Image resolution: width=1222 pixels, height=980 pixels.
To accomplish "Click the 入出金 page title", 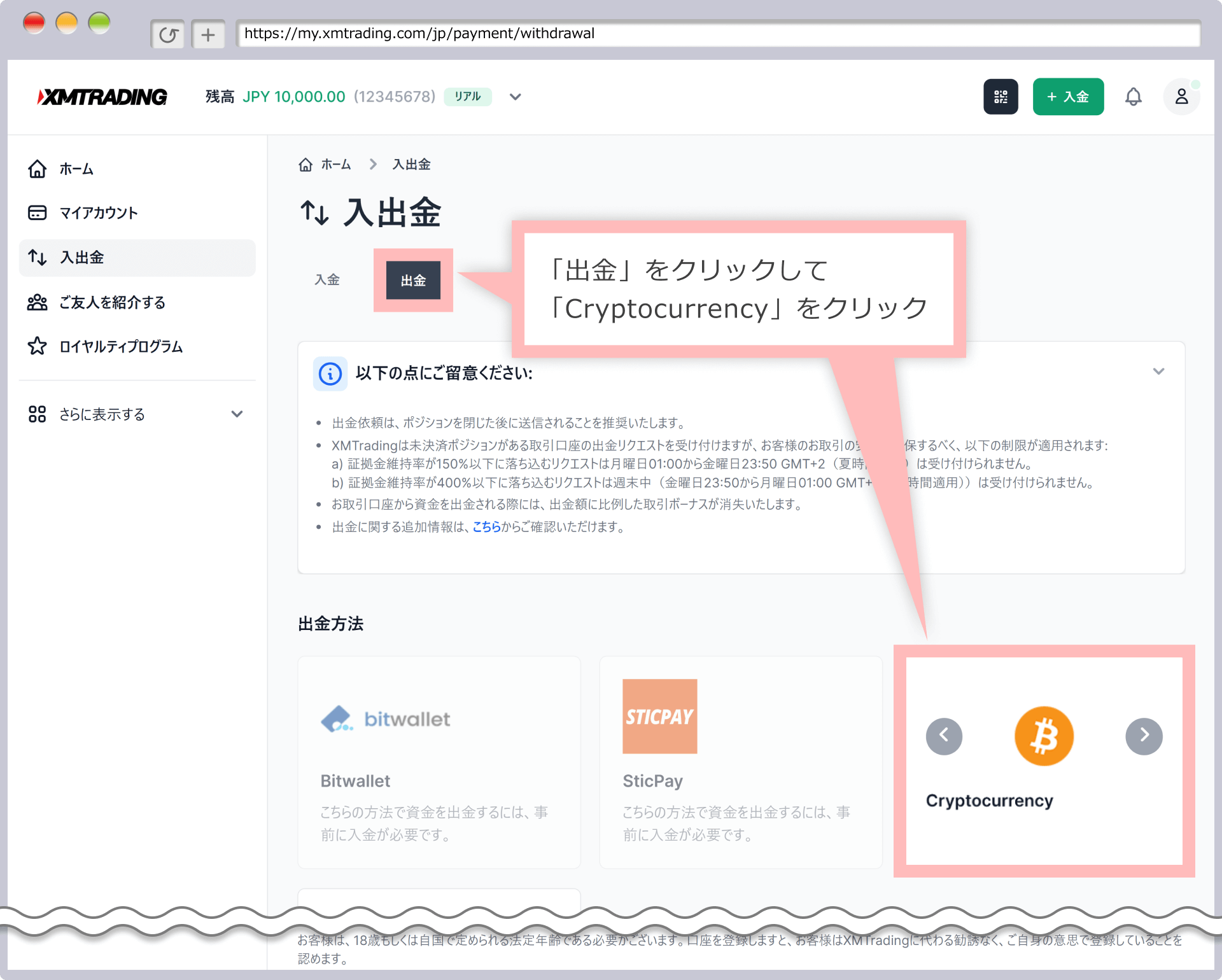I will click(392, 213).
